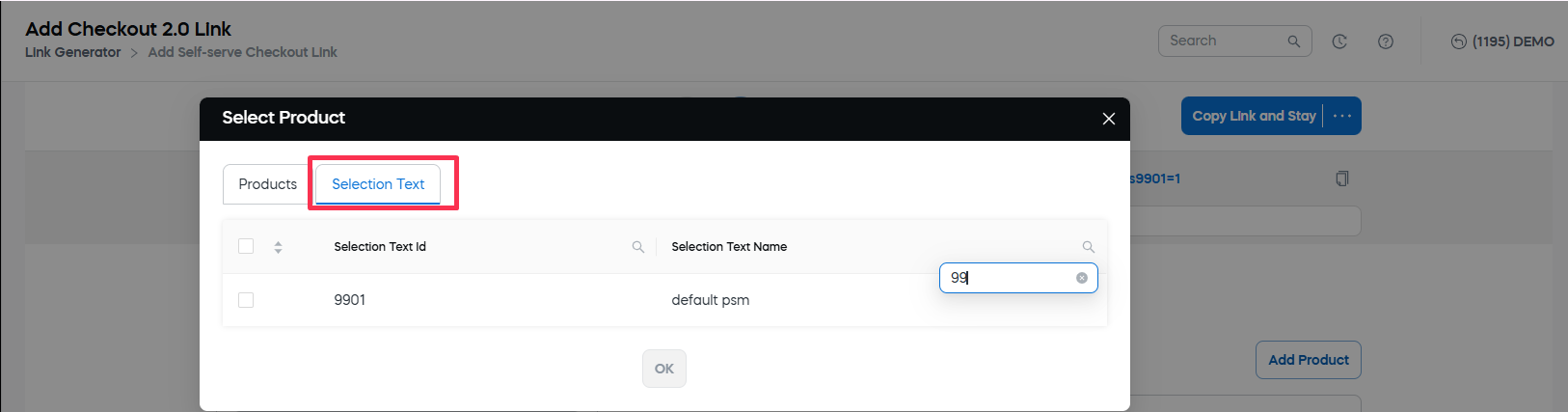Open the history clock icon

click(1339, 41)
